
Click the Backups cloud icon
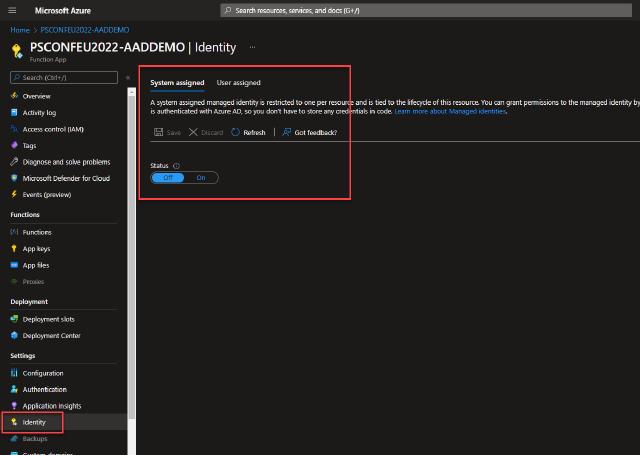point(14,438)
